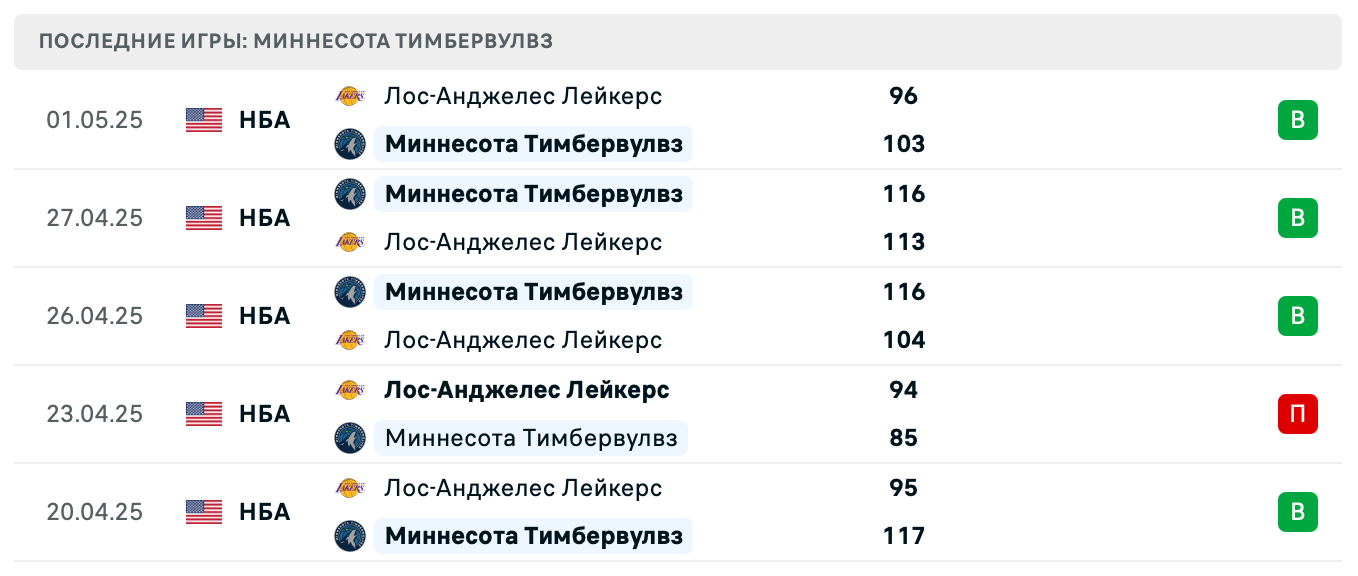Viewport: 1358px width, 576px height.
Task: Click the red П badge for the 23.04.25 loss
Action: (1297, 414)
